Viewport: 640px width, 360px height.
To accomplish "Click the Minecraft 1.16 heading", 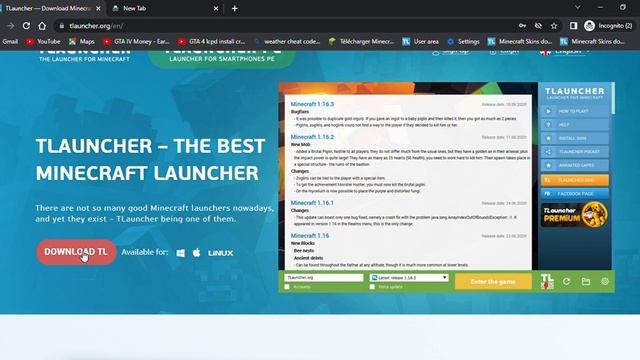I will pos(310,236).
